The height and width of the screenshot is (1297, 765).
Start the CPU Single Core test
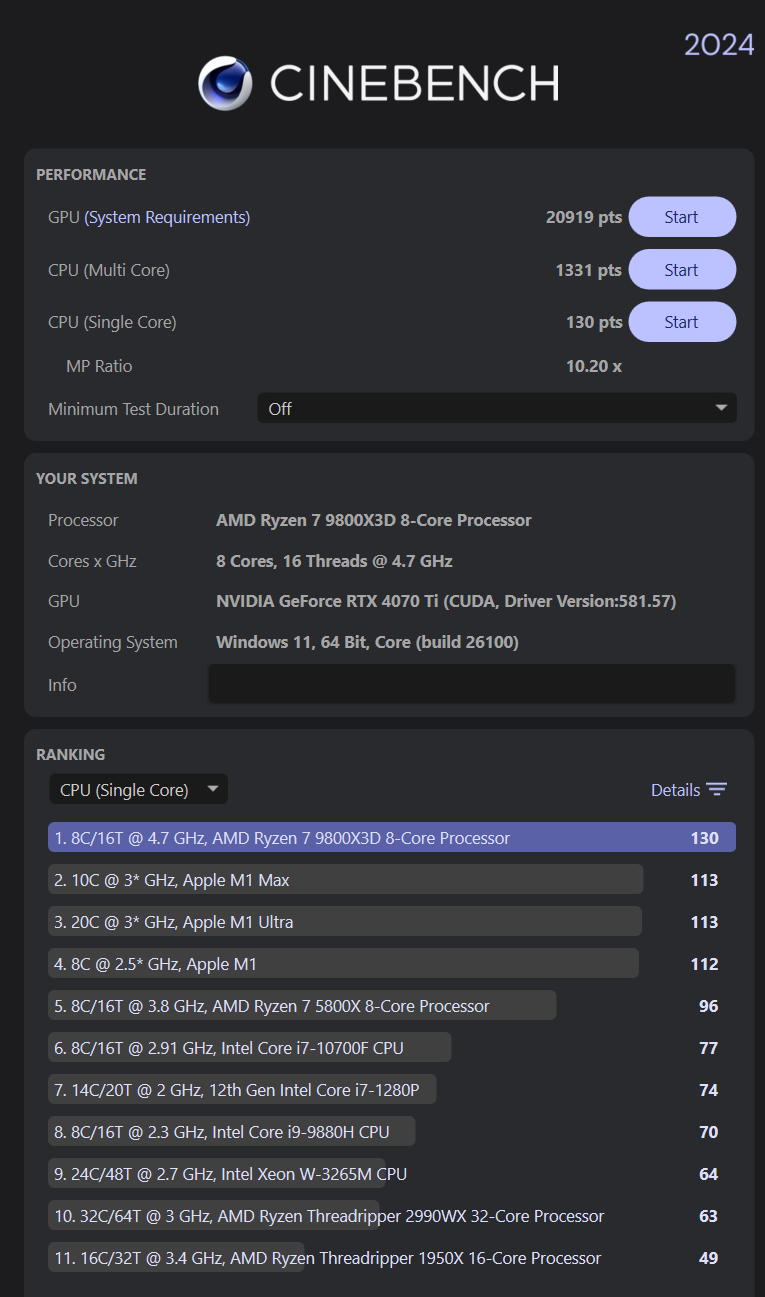coord(682,322)
